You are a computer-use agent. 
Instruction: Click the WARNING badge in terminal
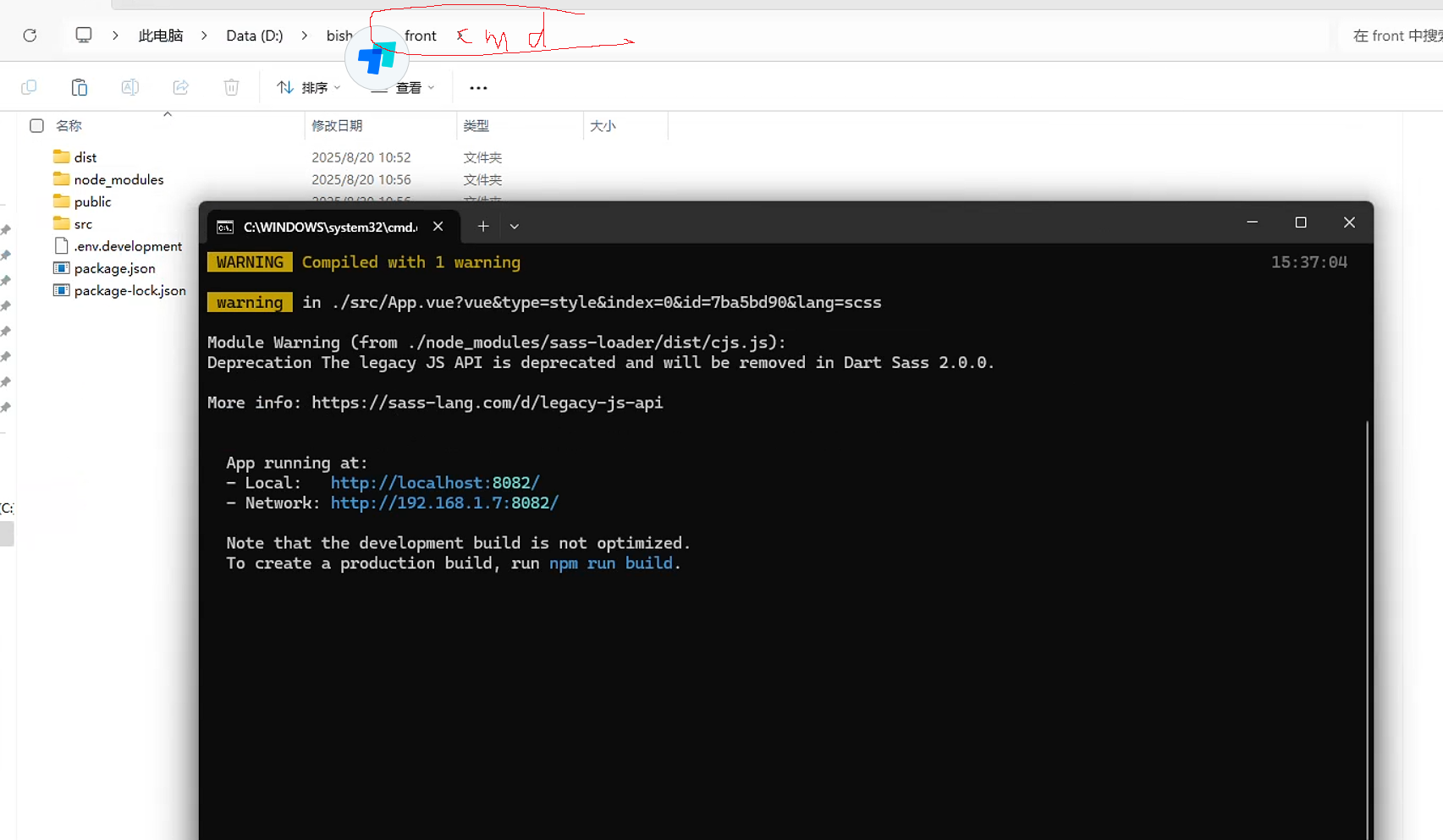pyautogui.click(x=250, y=262)
